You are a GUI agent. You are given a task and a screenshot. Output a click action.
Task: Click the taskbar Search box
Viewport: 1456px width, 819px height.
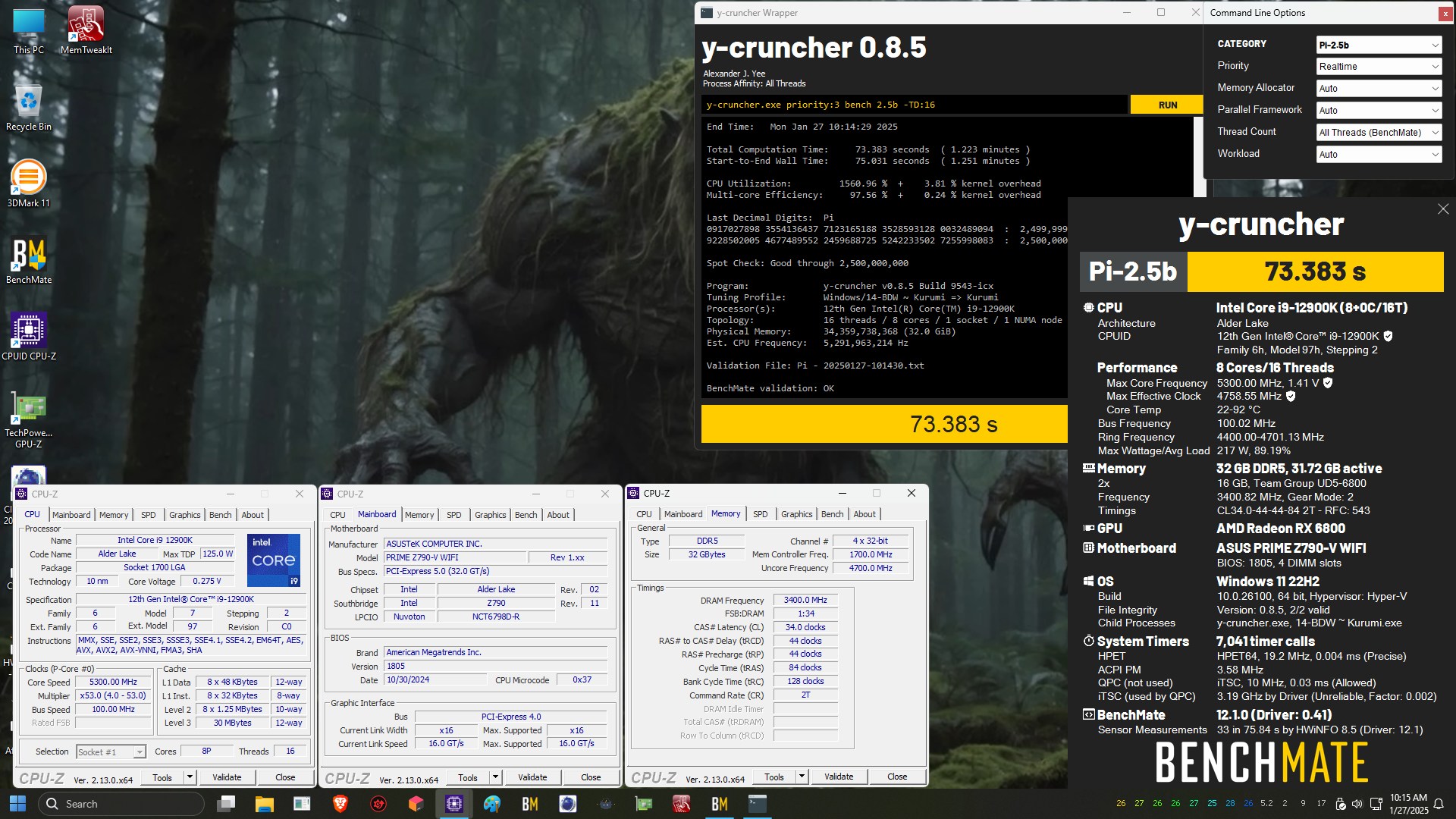pos(121,804)
